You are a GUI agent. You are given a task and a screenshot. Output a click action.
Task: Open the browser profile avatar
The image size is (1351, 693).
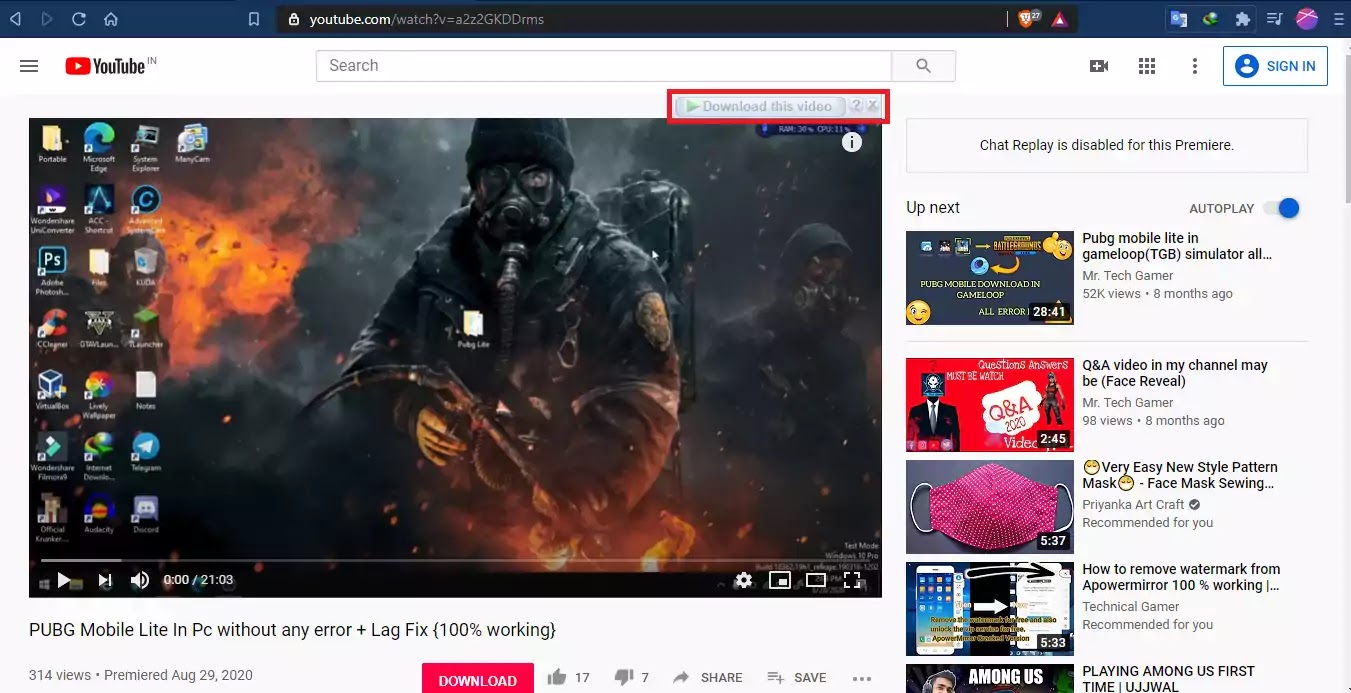1306,18
